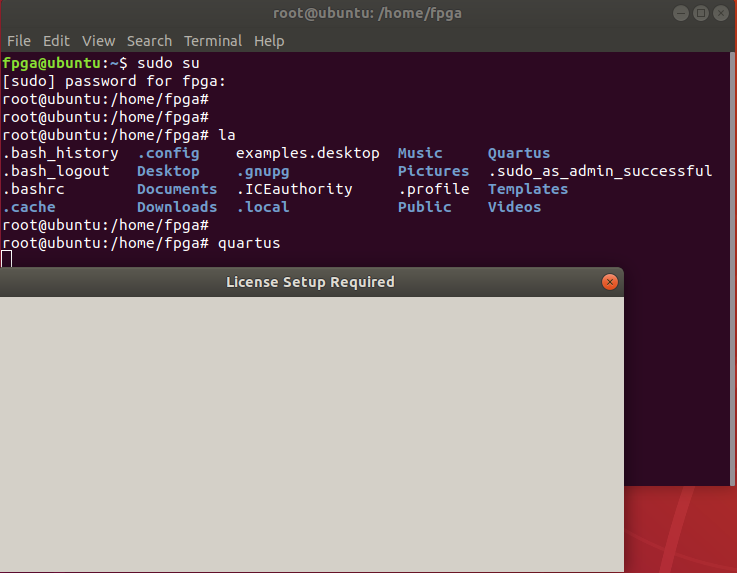Close the root@ubuntu terminal window
This screenshot has width=737, height=573.
[x=721, y=13]
